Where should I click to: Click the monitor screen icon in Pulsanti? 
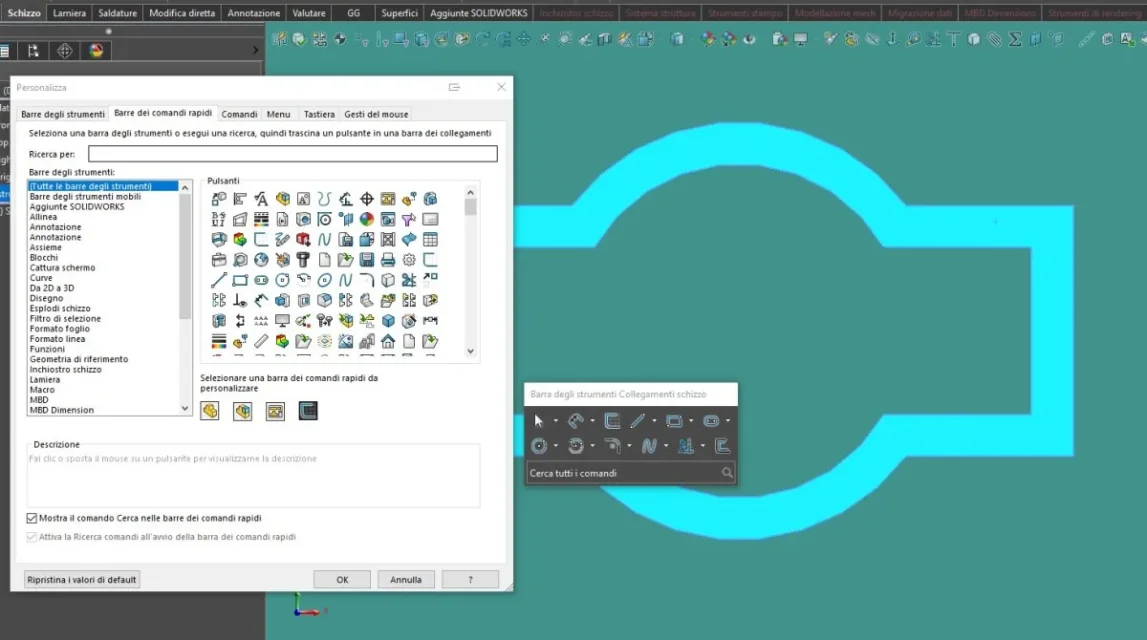(x=282, y=320)
